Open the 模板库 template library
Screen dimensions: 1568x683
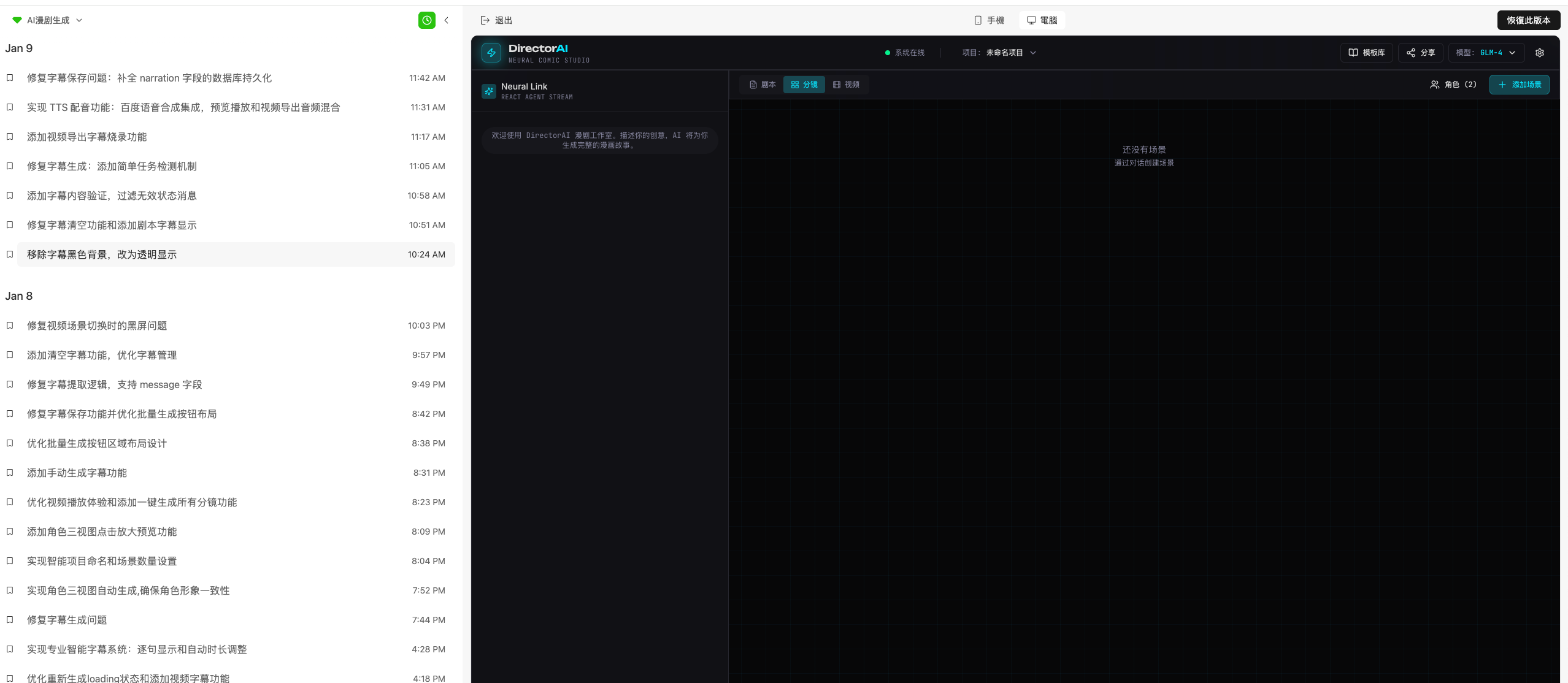(x=1366, y=53)
